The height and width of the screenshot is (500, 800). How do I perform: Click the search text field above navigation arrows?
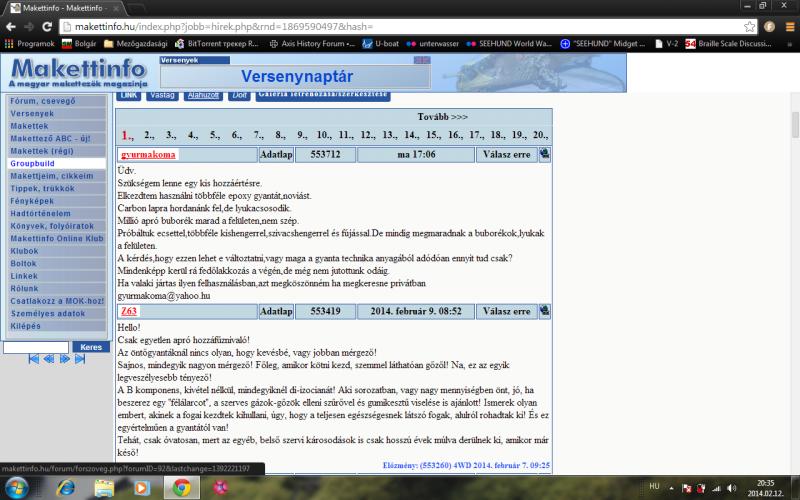36,347
